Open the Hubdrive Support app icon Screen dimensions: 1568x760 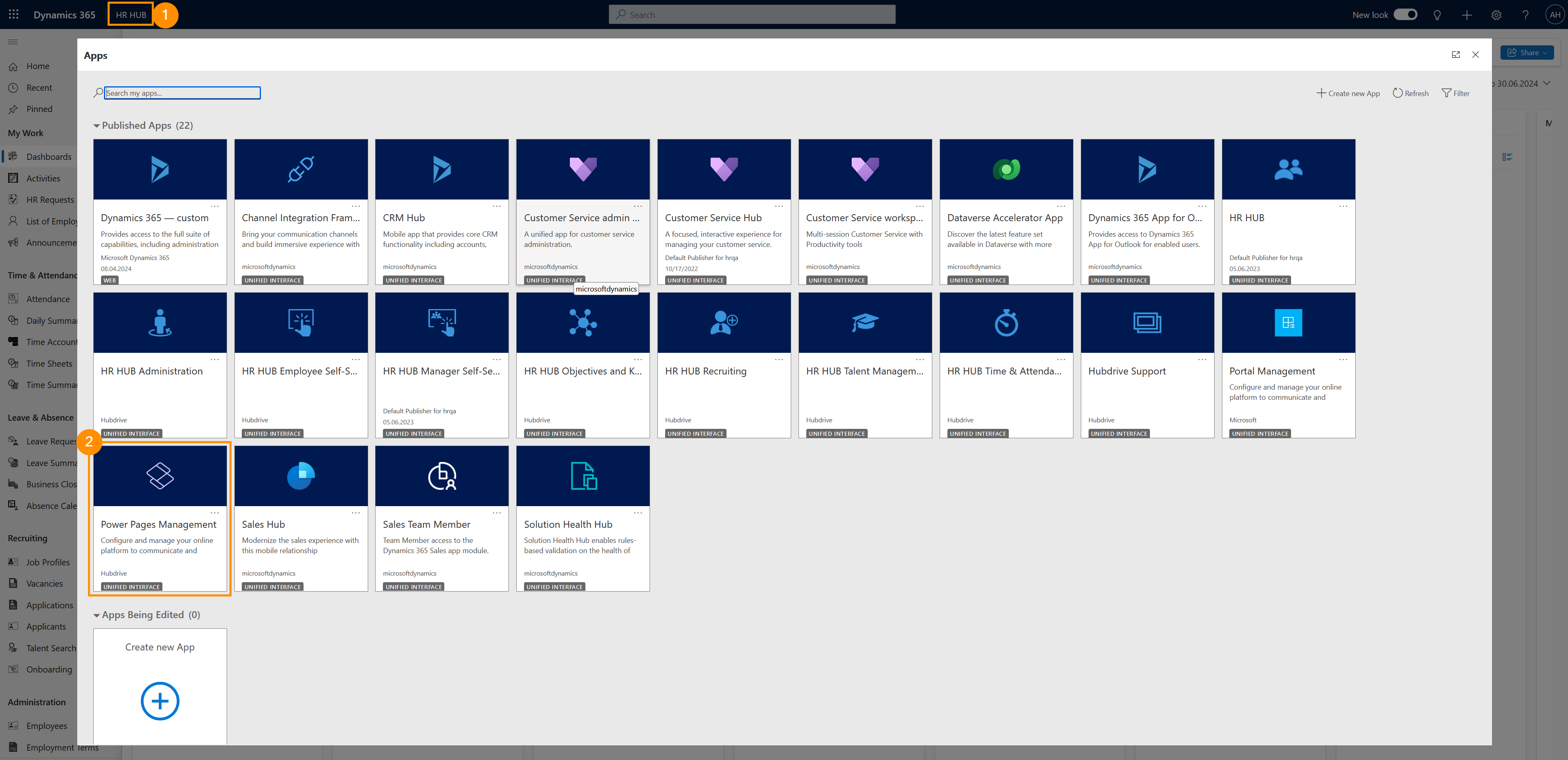coord(1147,323)
